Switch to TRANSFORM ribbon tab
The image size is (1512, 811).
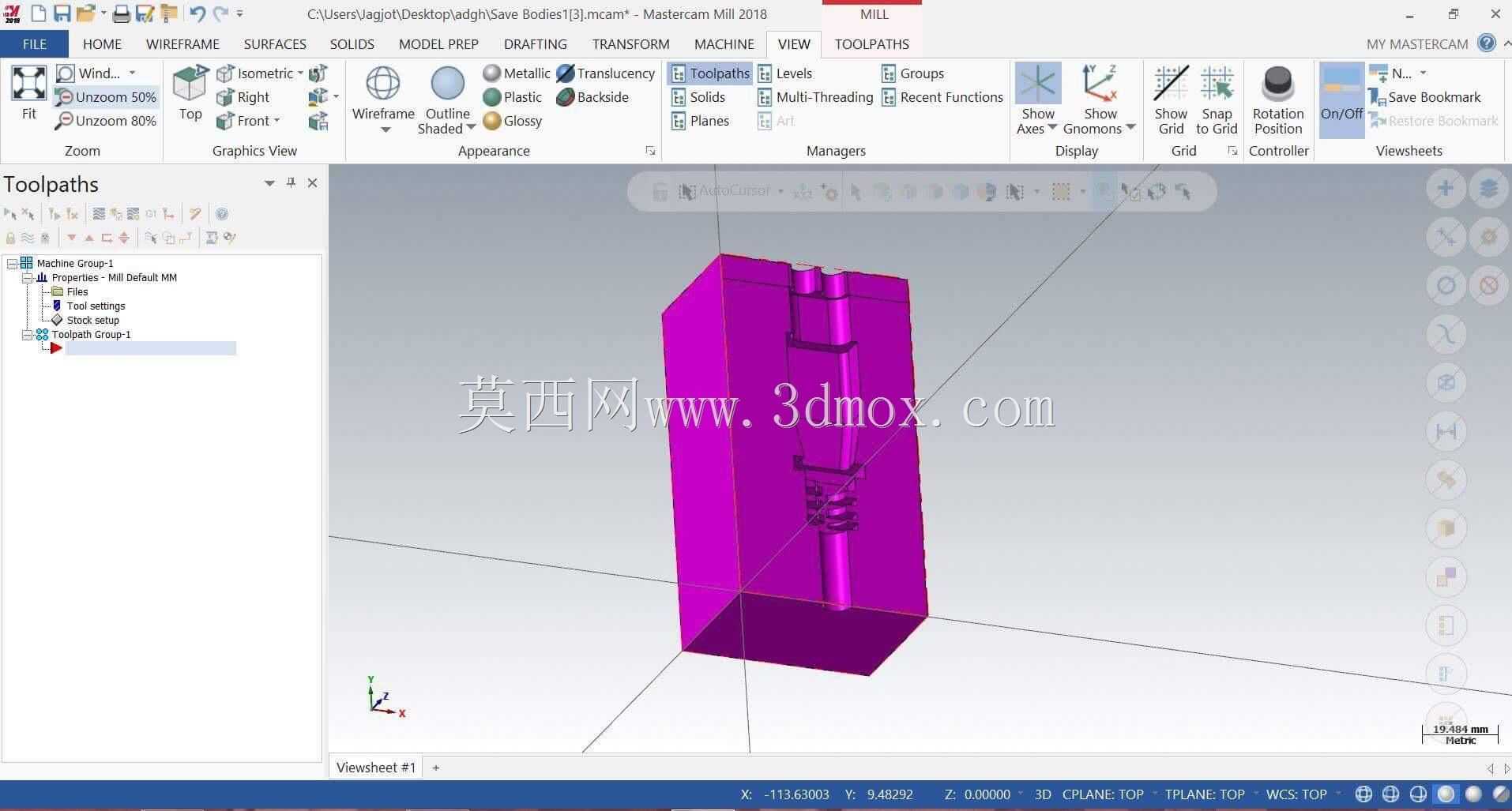tap(630, 44)
